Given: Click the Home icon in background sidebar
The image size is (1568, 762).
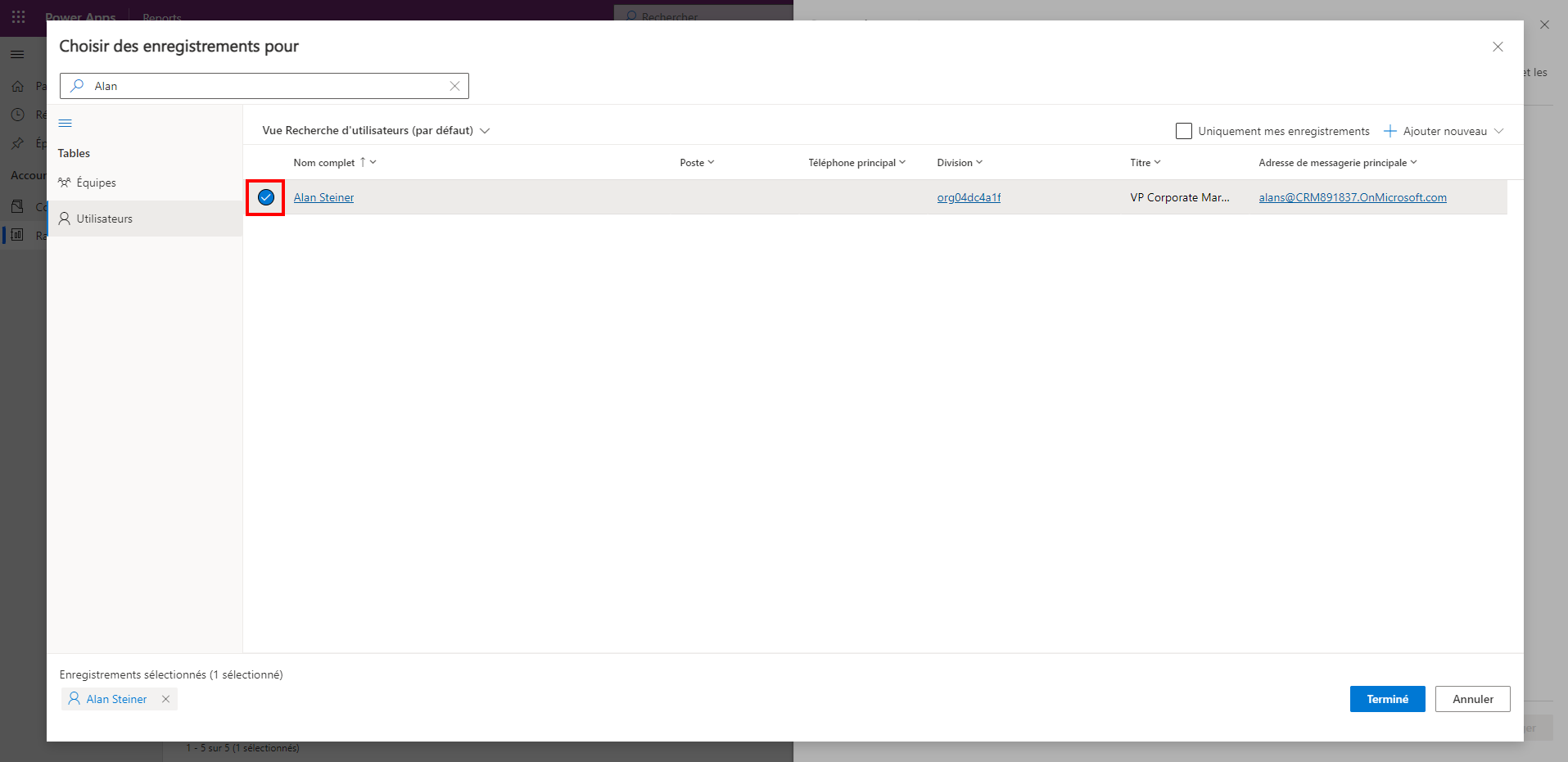Looking at the screenshot, I should pyautogui.click(x=17, y=86).
